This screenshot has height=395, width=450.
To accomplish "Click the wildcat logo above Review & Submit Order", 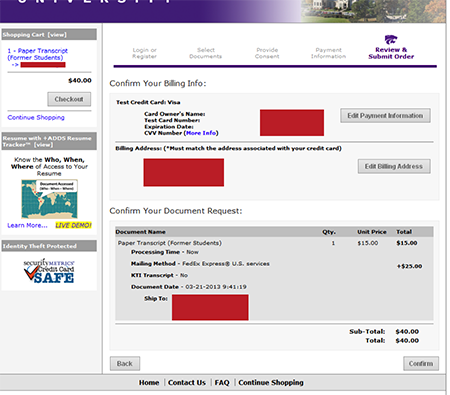I will click(x=391, y=40).
